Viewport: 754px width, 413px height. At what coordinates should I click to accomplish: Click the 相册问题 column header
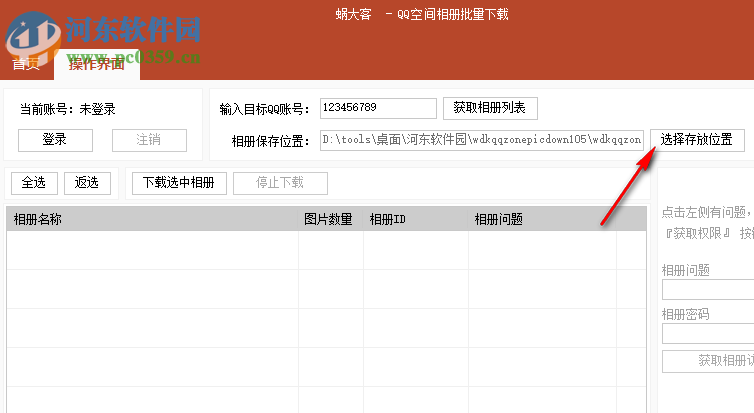click(x=542, y=219)
